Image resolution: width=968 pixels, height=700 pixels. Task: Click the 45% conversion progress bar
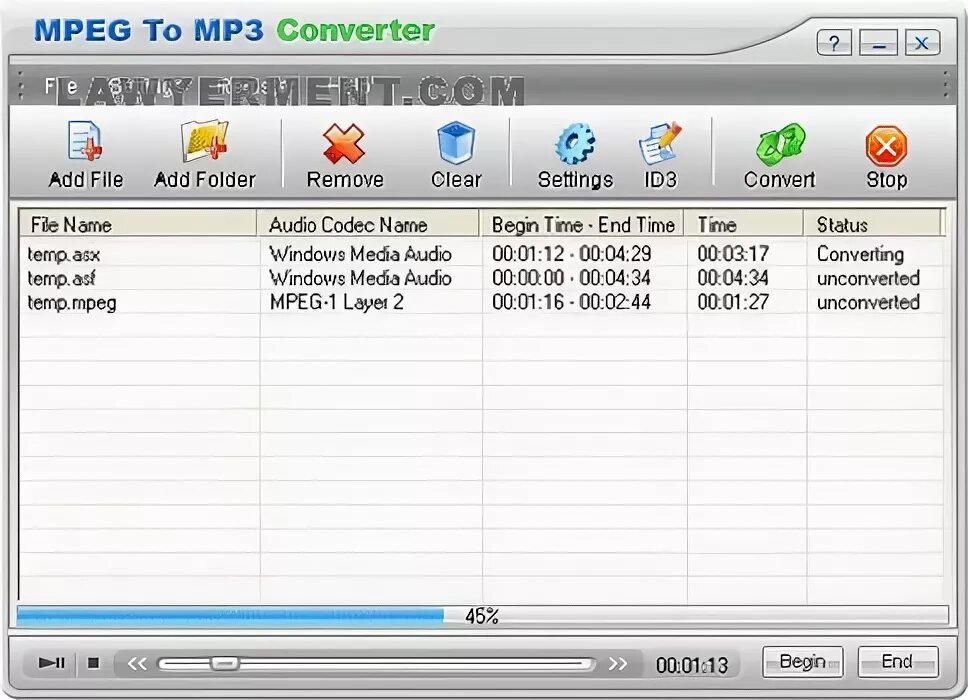click(482, 615)
